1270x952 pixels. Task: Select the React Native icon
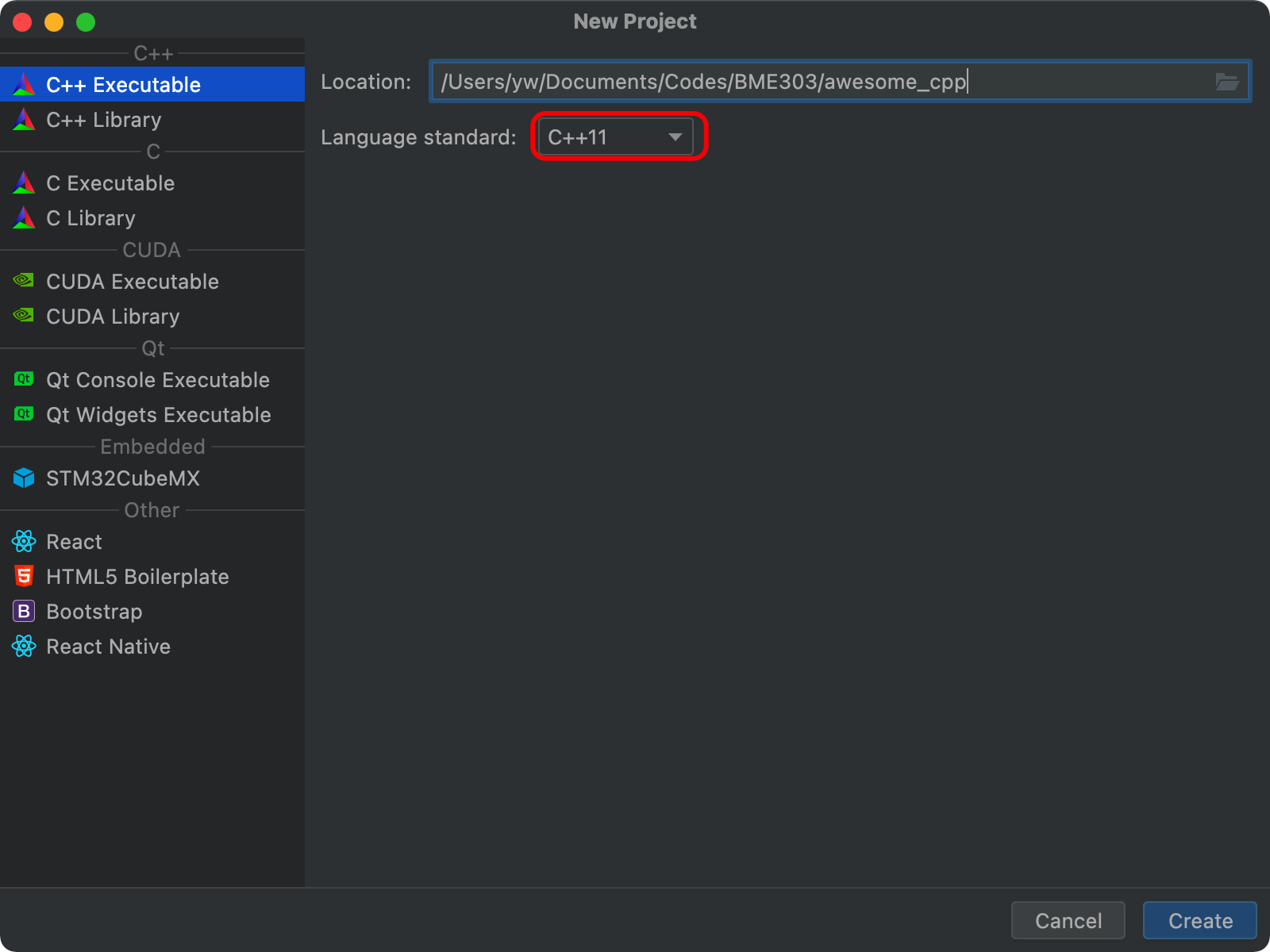[23, 646]
